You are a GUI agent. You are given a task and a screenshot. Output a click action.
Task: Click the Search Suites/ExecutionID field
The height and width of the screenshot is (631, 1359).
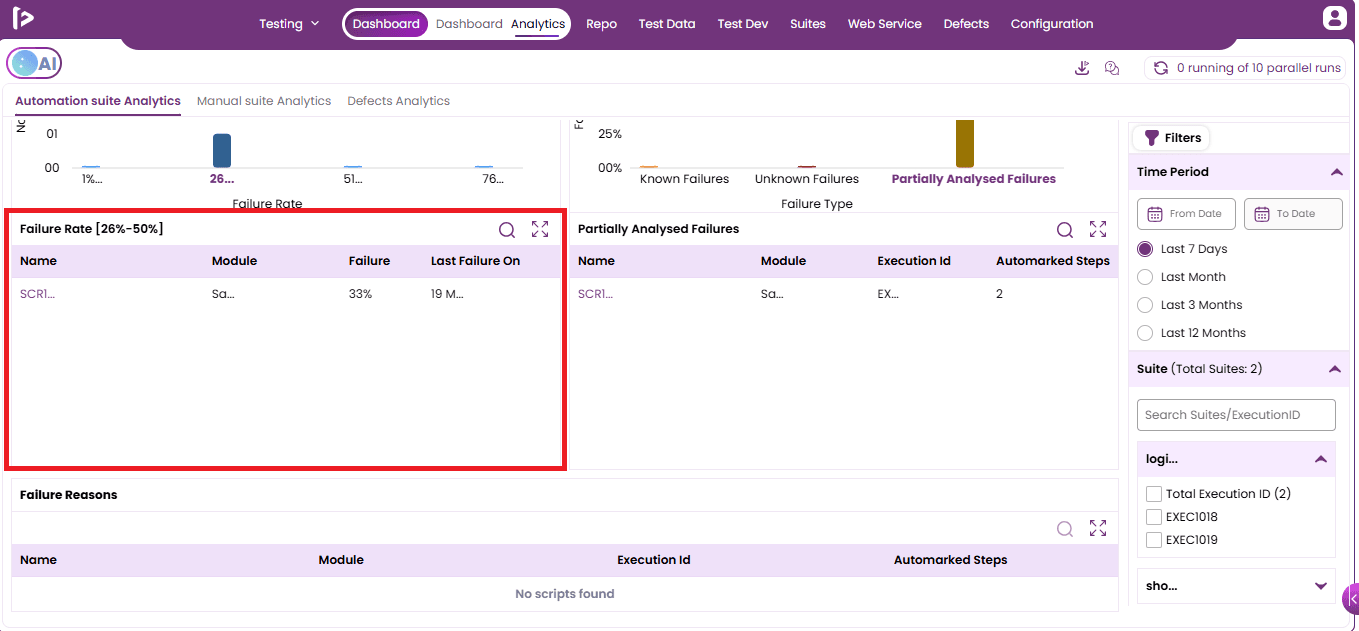click(x=1236, y=415)
